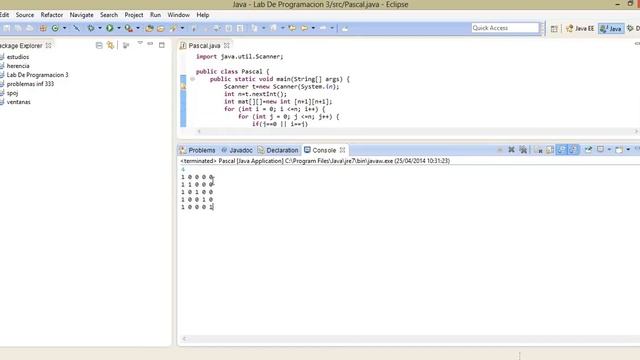Image resolution: width=640 pixels, height=360 pixels.
Task: Switch to the Javadoc tab
Action: coord(237,150)
